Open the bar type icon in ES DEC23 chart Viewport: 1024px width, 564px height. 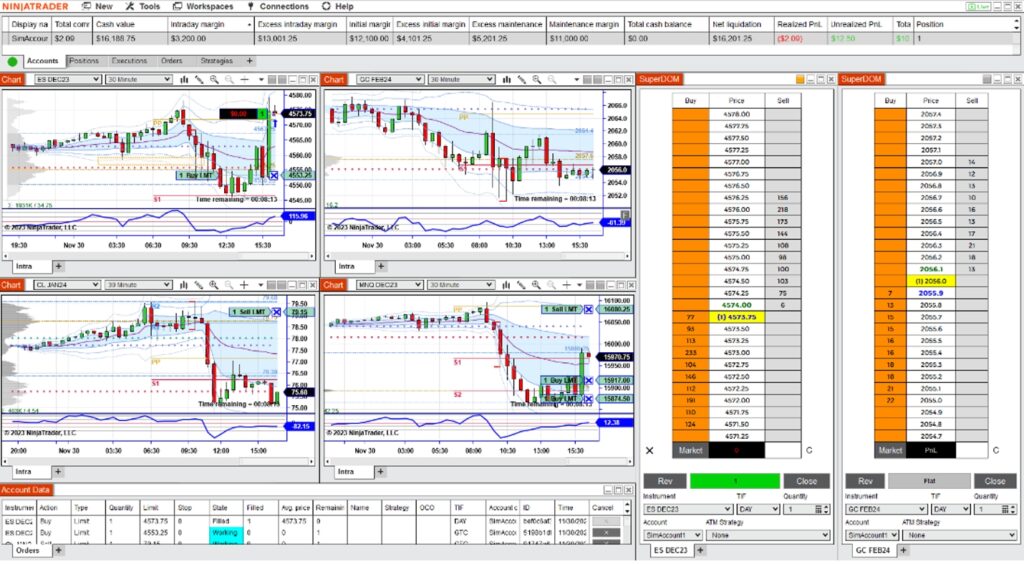[x=184, y=80]
